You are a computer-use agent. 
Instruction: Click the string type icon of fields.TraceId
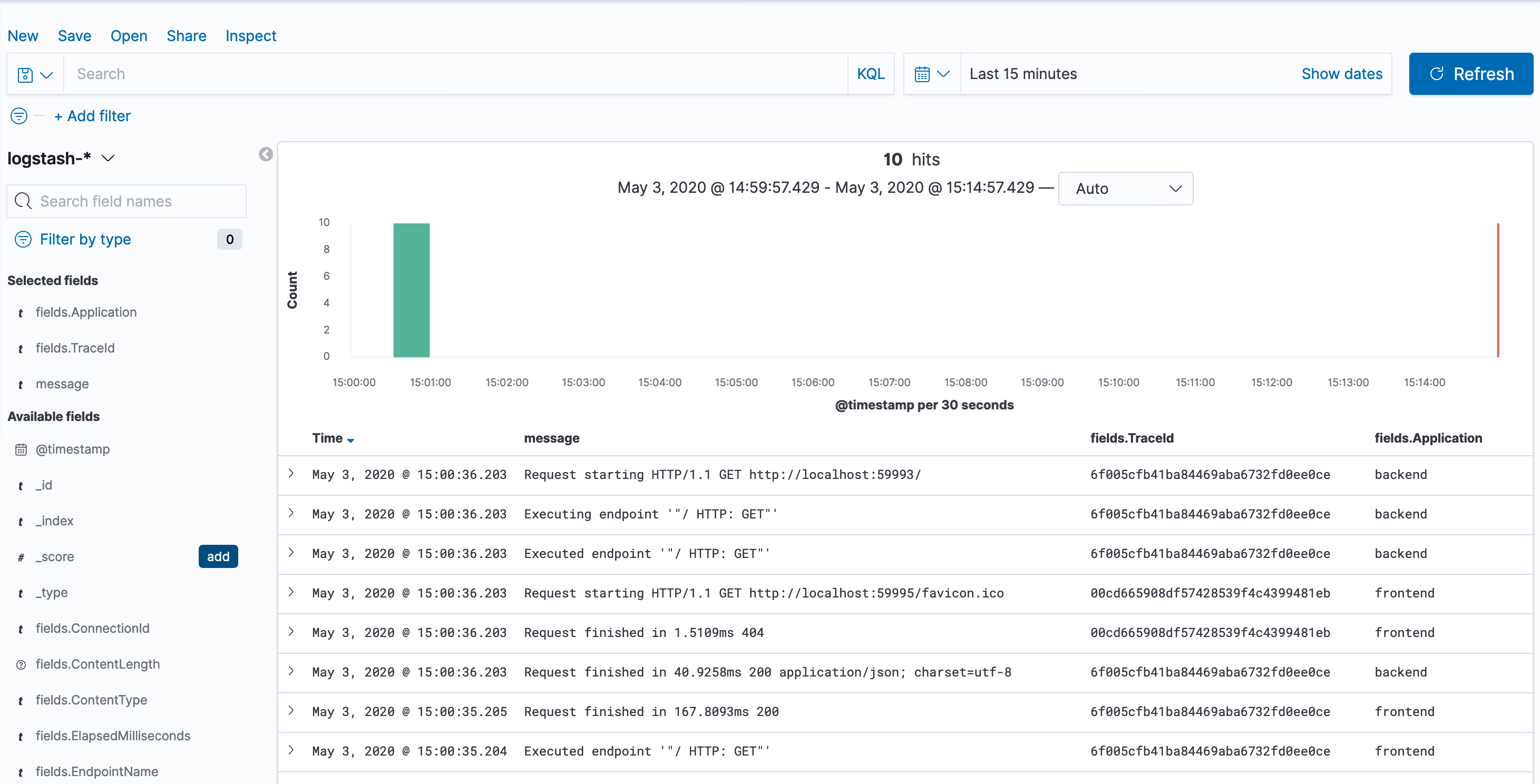21,349
